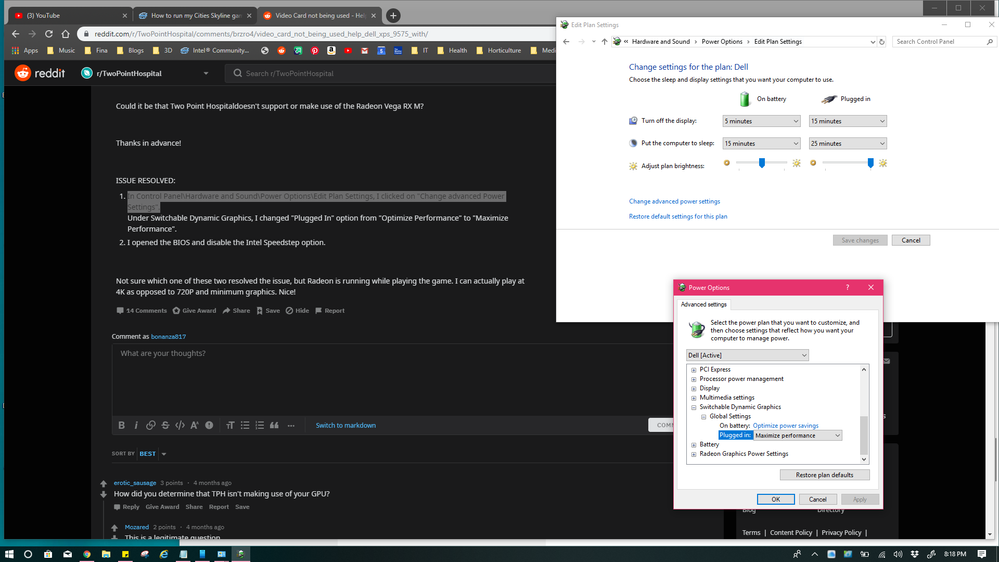Open the r/TwoPointHospital community dropdown
This screenshot has width=999, height=562.
145,73
